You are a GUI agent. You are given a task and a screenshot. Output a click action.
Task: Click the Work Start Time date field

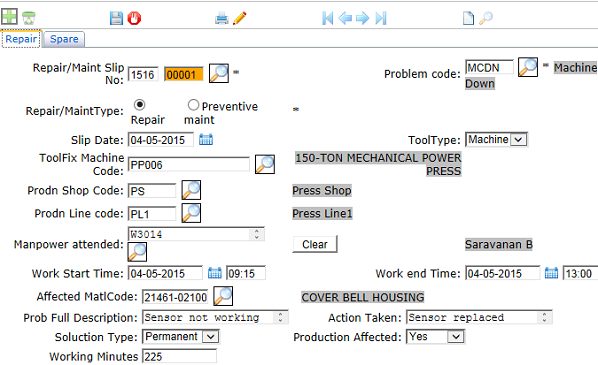point(165,273)
